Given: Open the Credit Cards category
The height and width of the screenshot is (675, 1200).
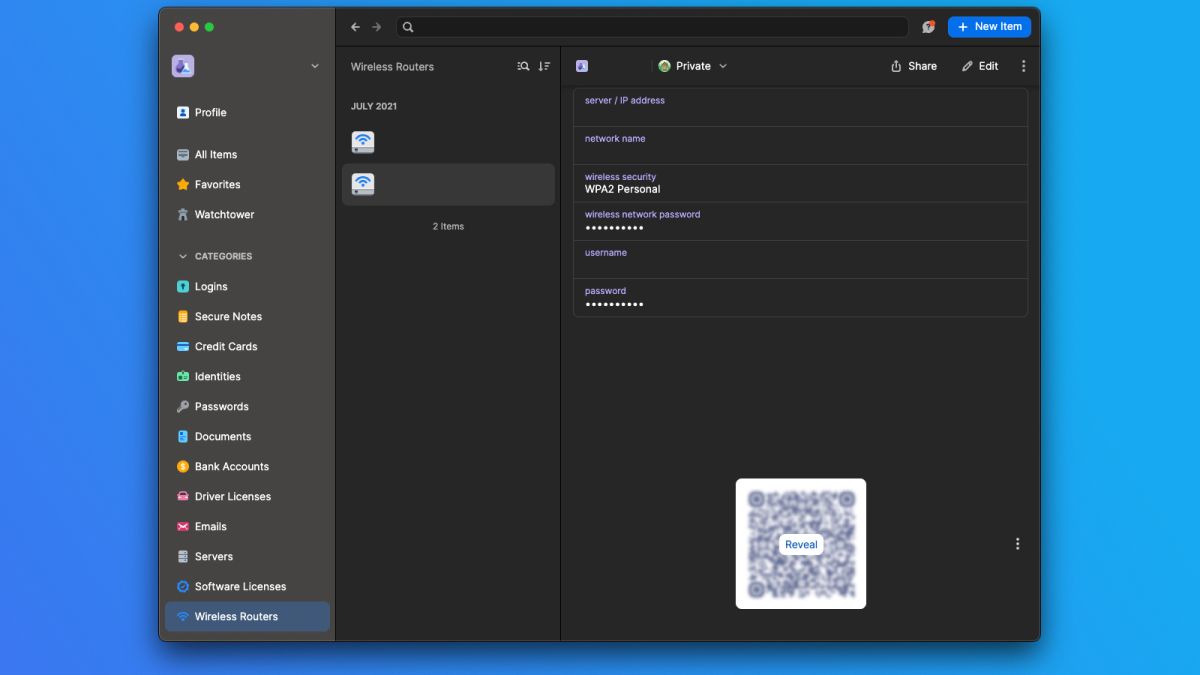Looking at the screenshot, I should point(226,346).
